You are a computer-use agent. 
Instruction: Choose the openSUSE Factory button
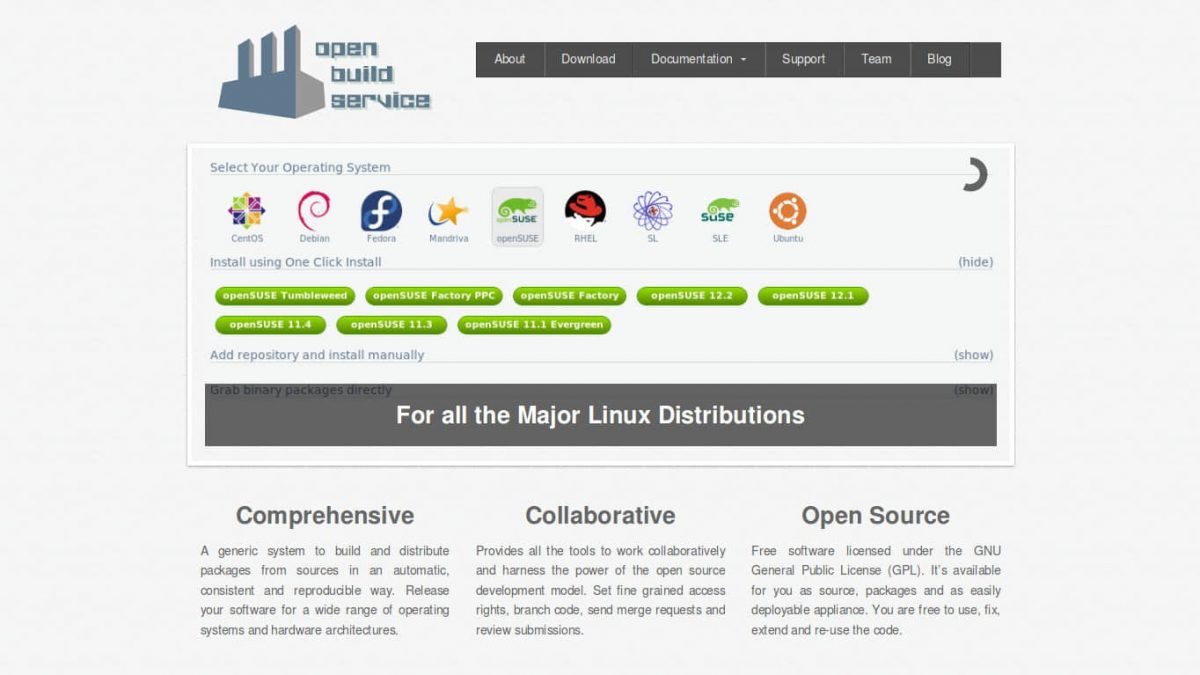[x=570, y=296]
